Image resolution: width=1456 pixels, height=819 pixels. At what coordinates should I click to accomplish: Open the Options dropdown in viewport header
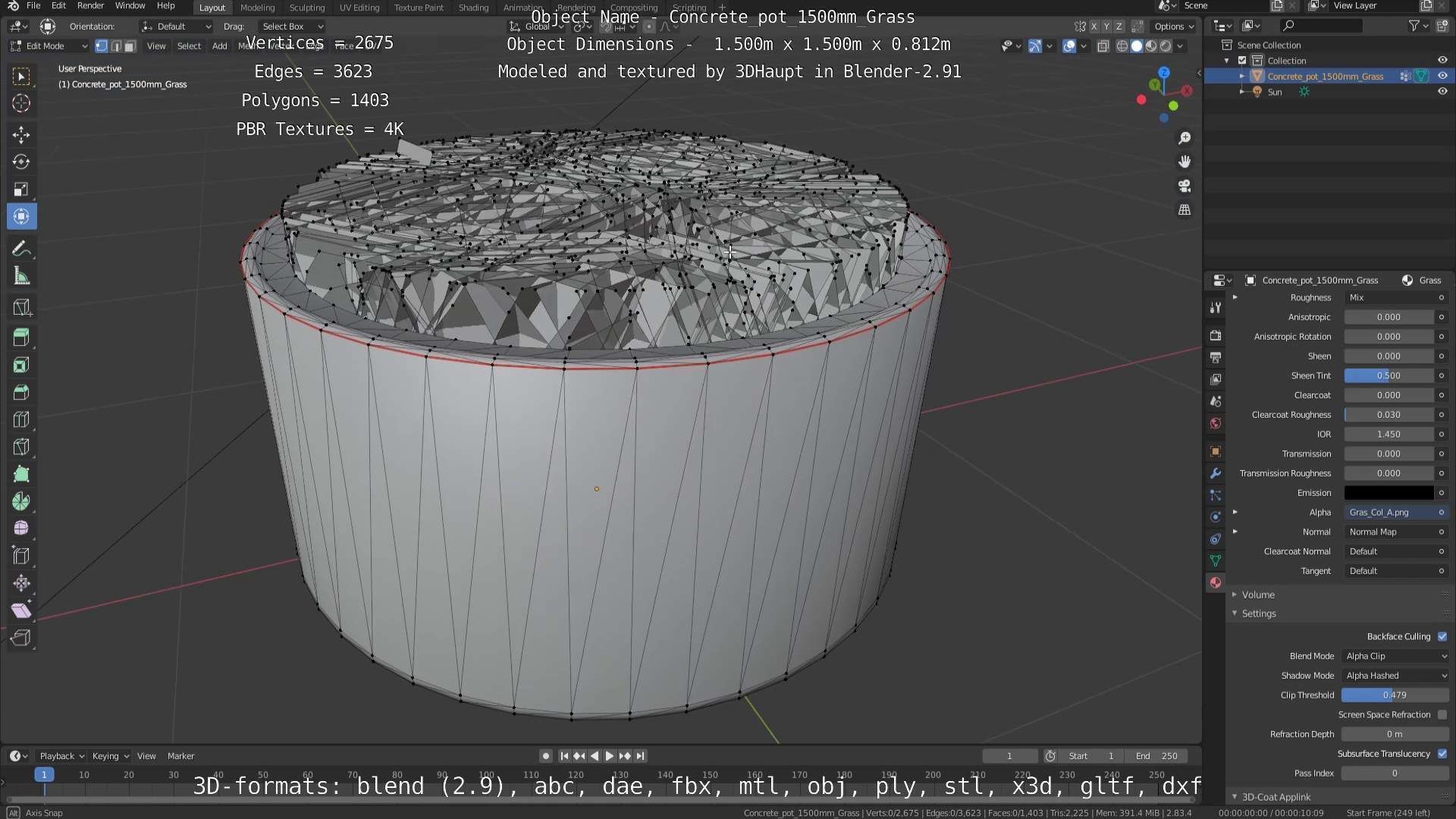click(1174, 27)
